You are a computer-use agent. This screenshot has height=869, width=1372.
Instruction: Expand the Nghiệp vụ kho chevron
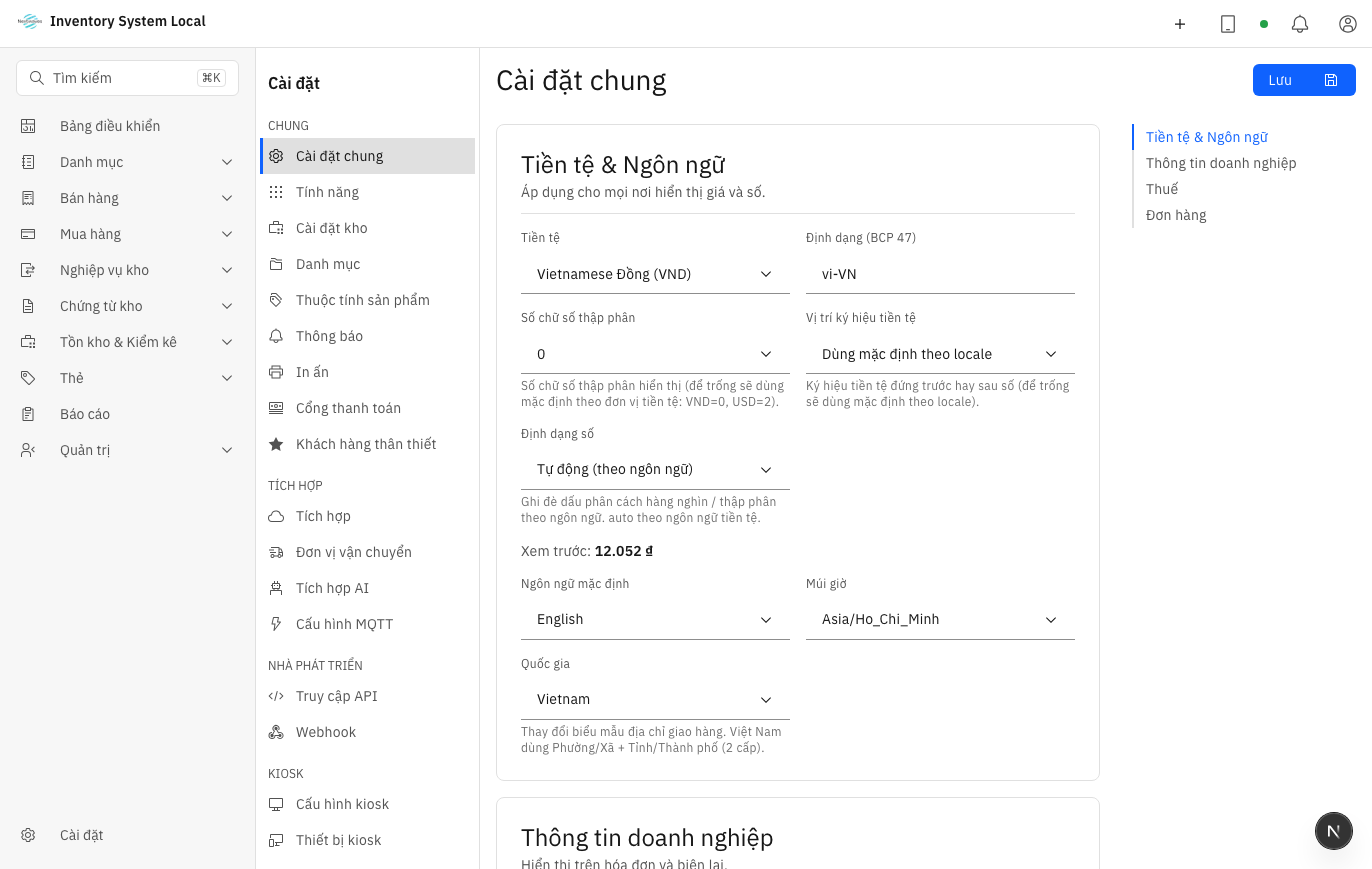pos(227,270)
